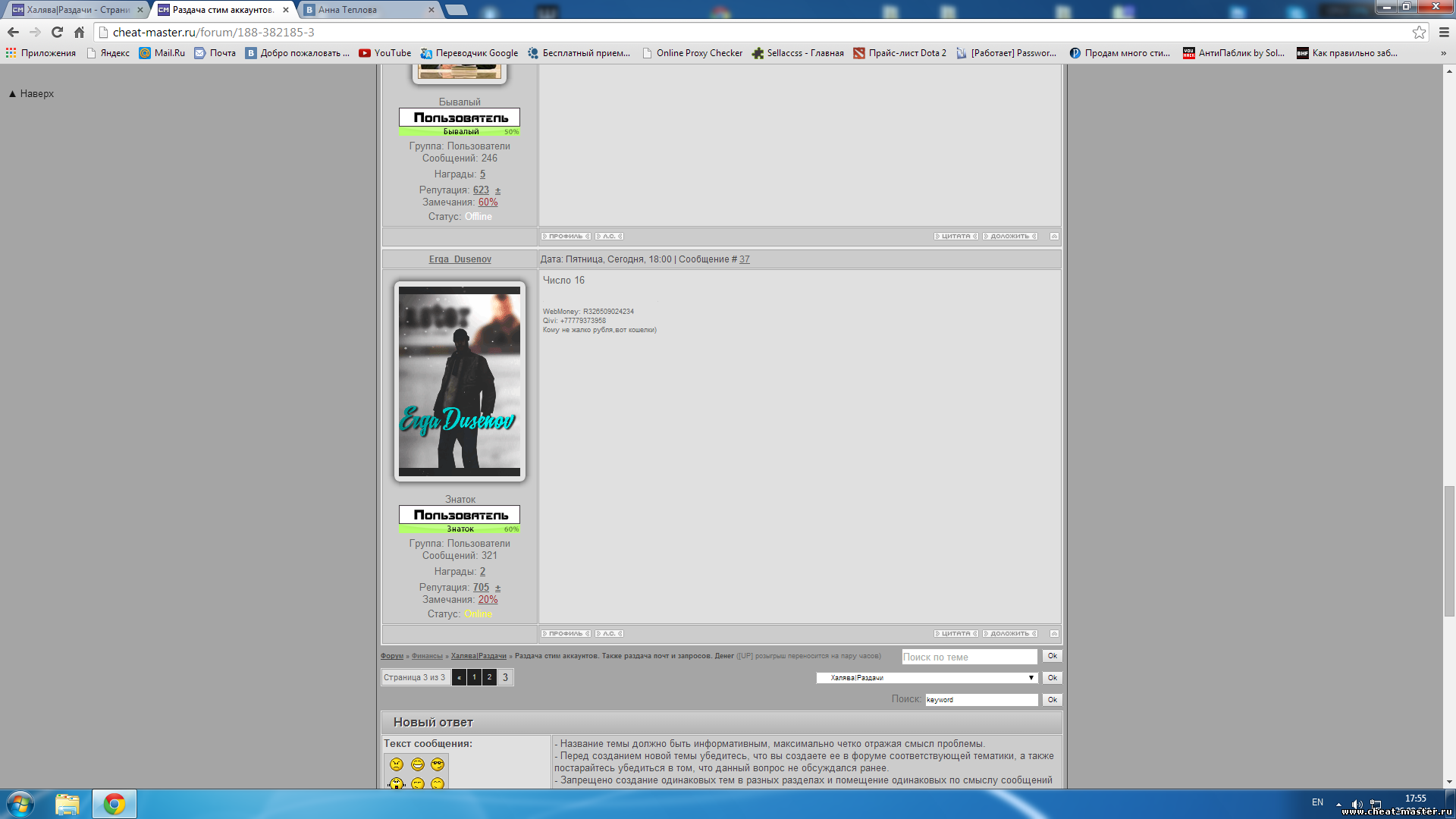Go to page 2 of the thread
The image size is (1456, 819).
(x=489, y=677)
